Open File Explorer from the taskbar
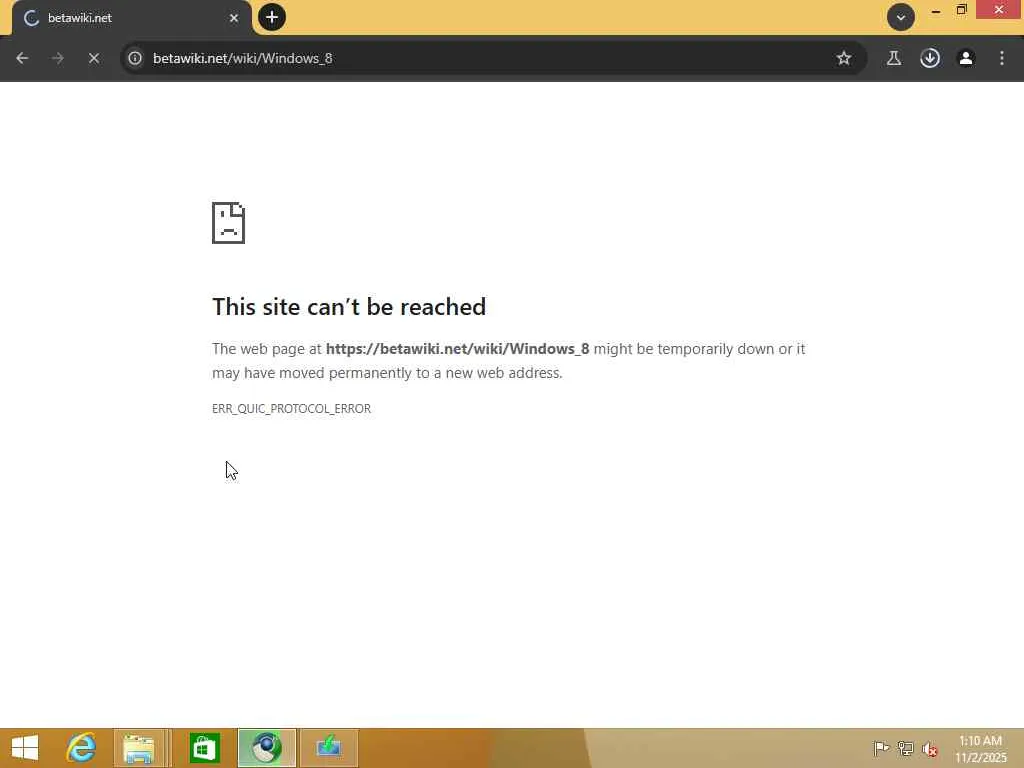The image size is (1024, 768). pyautogui.click(x=139, y=748)
